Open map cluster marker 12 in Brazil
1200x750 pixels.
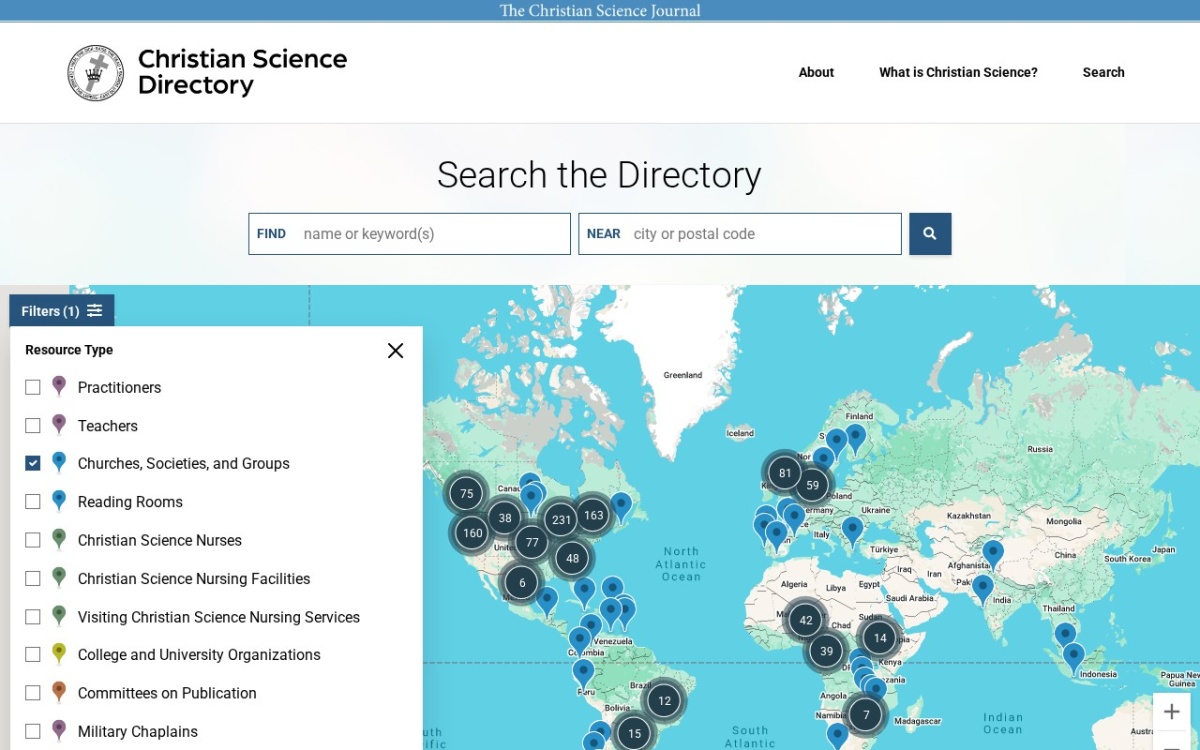pyautogui.click(x=664, y=701)
